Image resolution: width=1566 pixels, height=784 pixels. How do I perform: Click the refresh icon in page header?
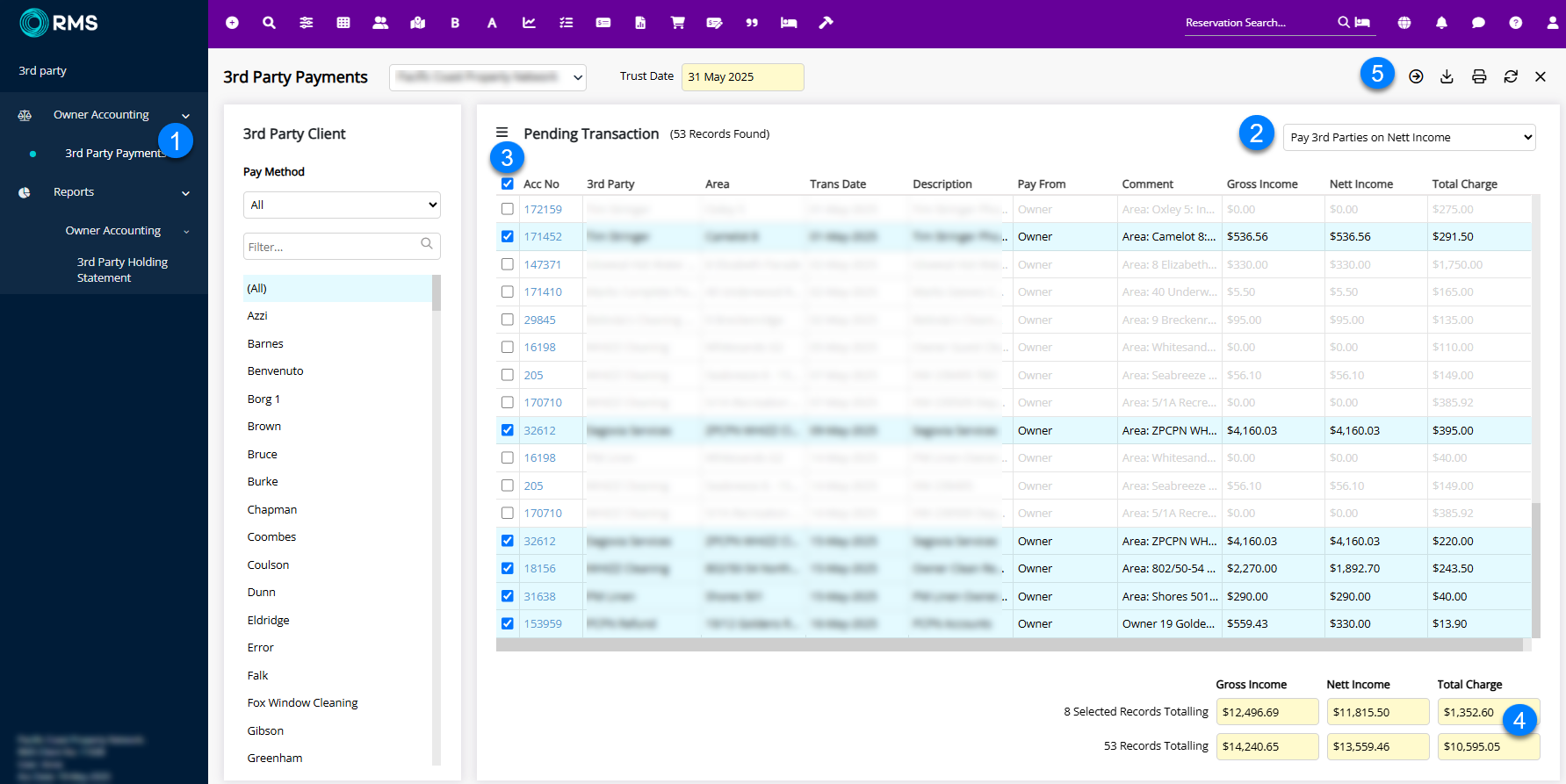click(x=1511, y=77)
